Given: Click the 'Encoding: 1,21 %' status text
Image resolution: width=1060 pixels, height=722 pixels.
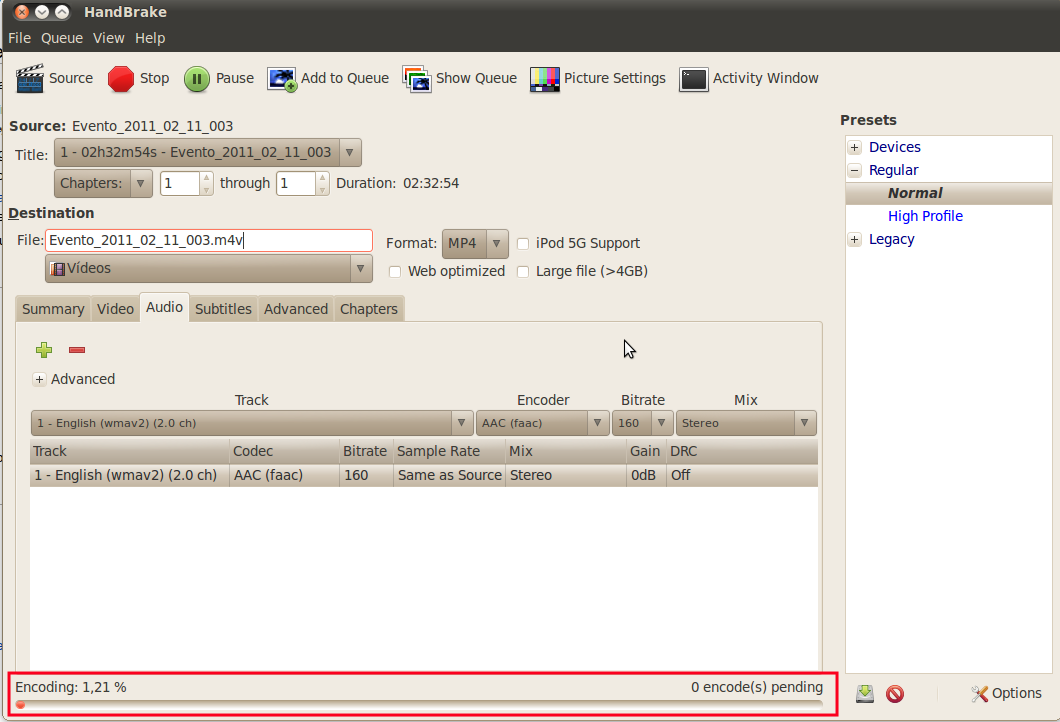Looking at the screenshot, I should click(x=71, y=688).
